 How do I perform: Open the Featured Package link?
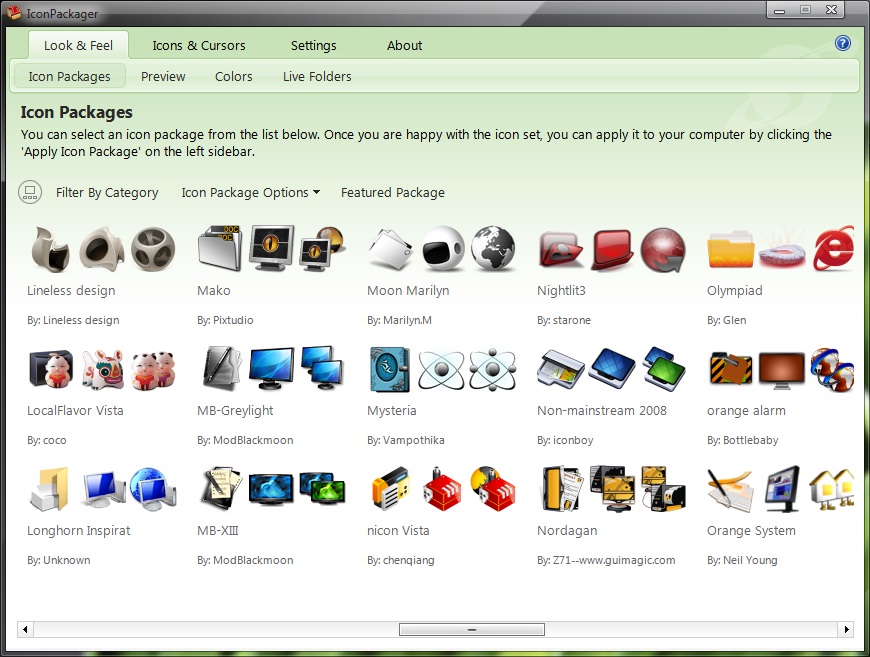pos(393,193)
